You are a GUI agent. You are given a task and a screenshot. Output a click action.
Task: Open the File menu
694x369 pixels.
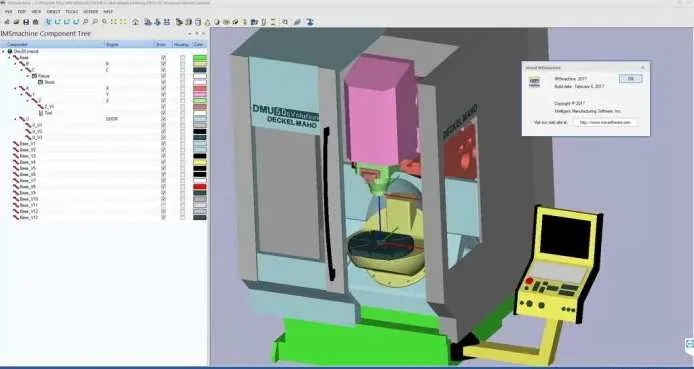pyautogui.click(x=8, y=12)
